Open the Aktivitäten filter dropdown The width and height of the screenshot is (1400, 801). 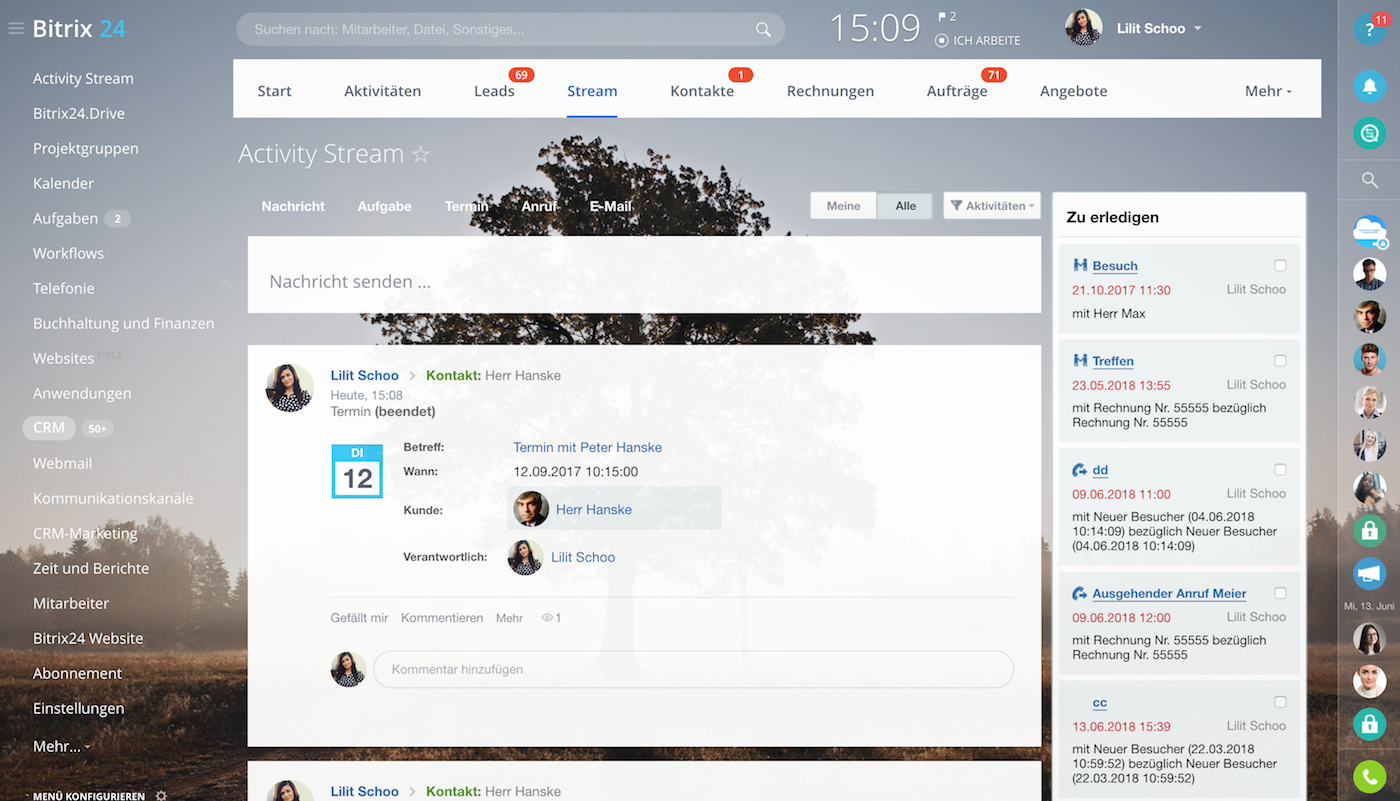[992, 206]
